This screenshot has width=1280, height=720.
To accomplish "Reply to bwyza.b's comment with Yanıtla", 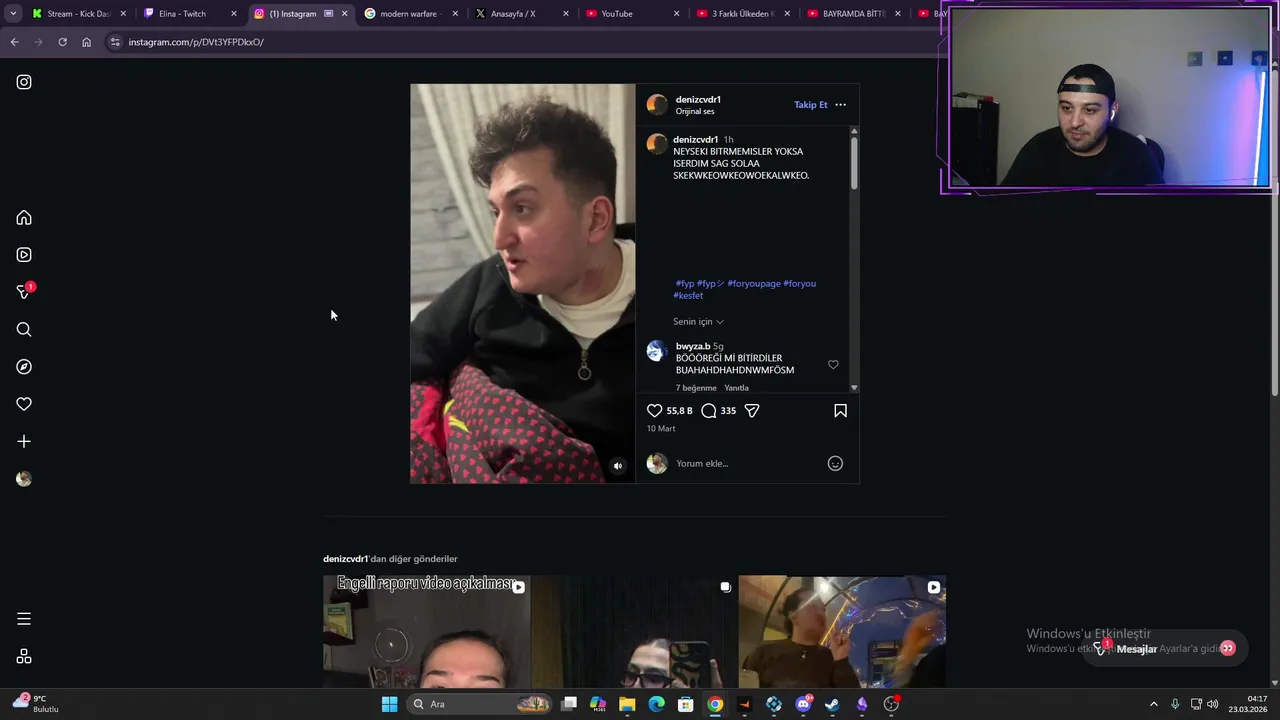I will click(736, 388).
